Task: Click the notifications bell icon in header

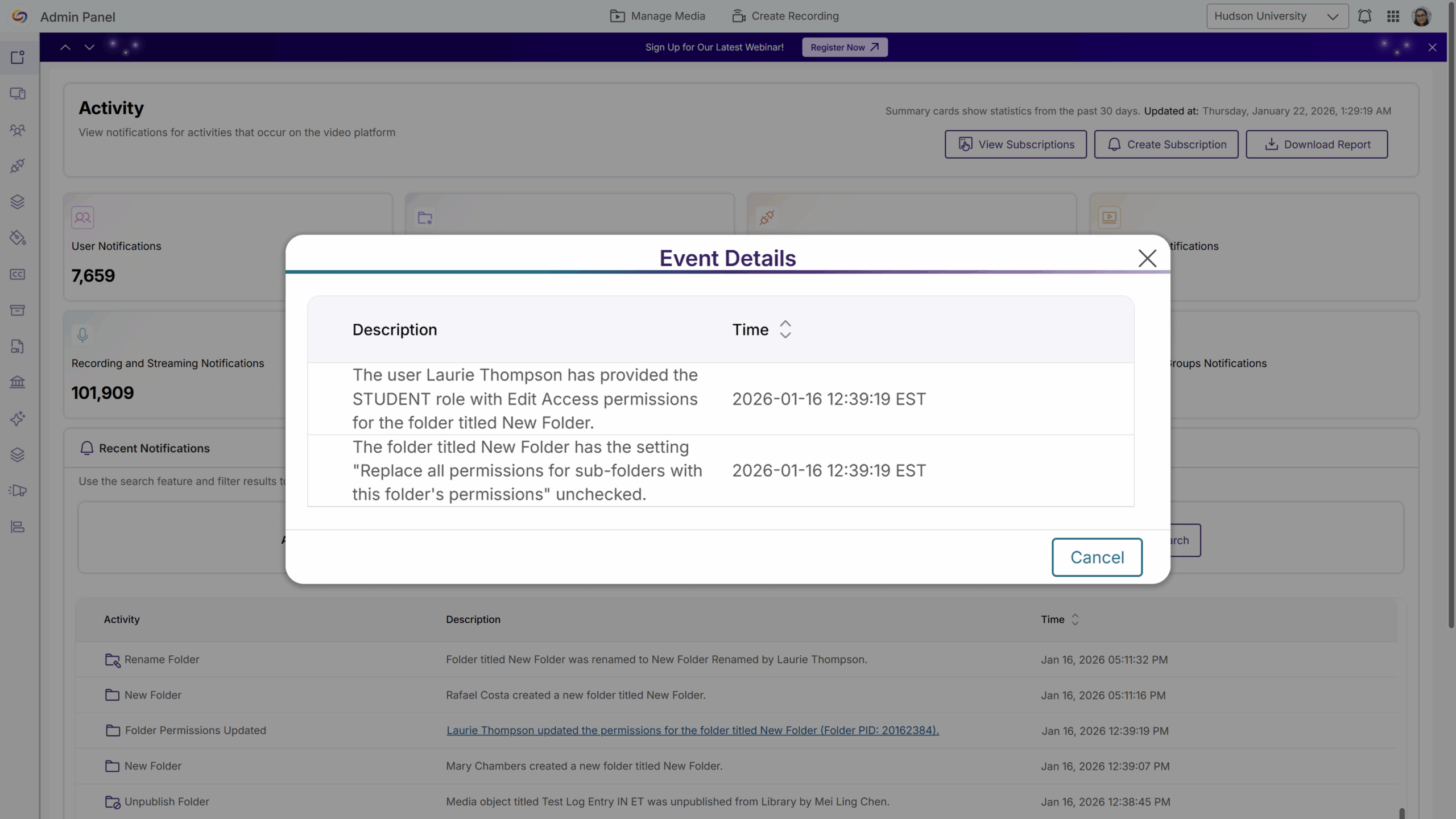Action: click(x=1364, y=16)
